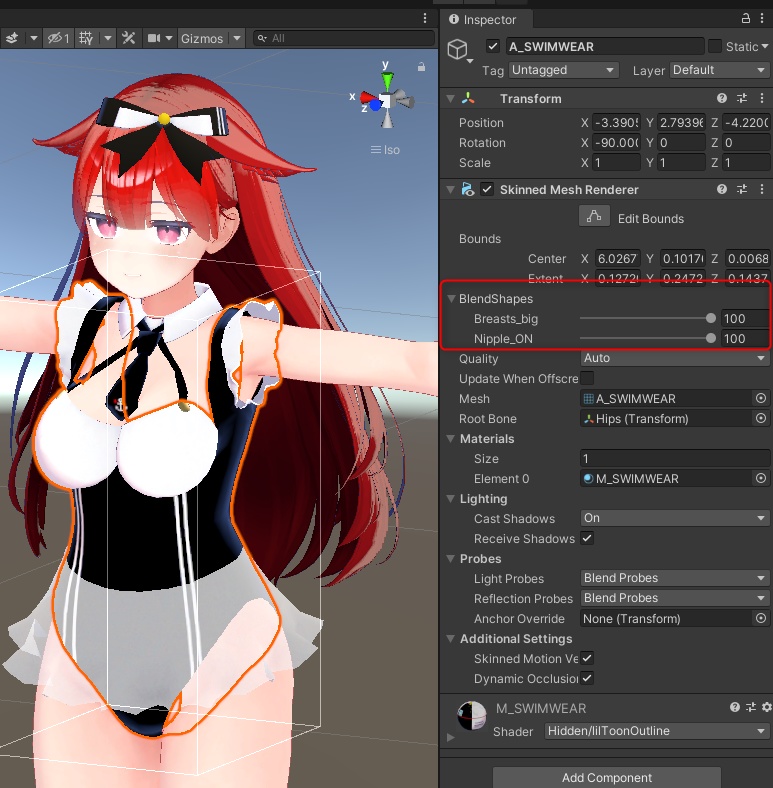The image size is (773, 788).
Task: Open Element 0 material picker circle
Action: tap(761, 478)
